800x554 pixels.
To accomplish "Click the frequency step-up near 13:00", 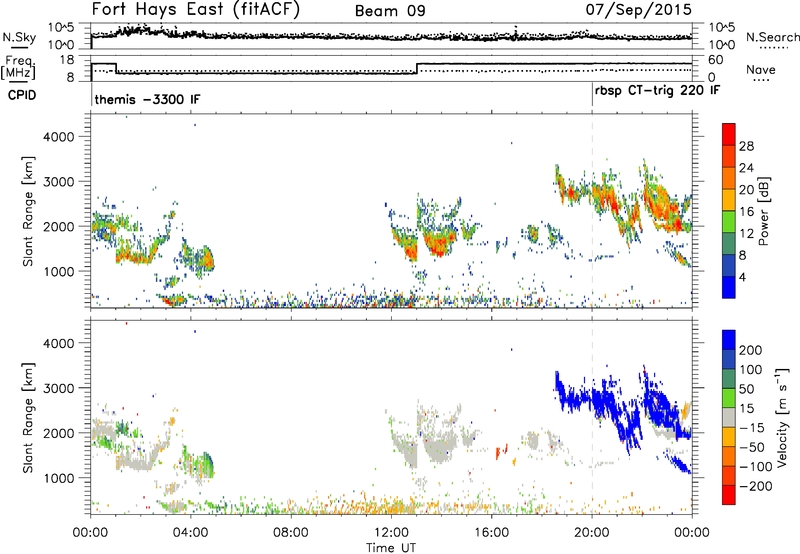I will click(x=417, y=68).
